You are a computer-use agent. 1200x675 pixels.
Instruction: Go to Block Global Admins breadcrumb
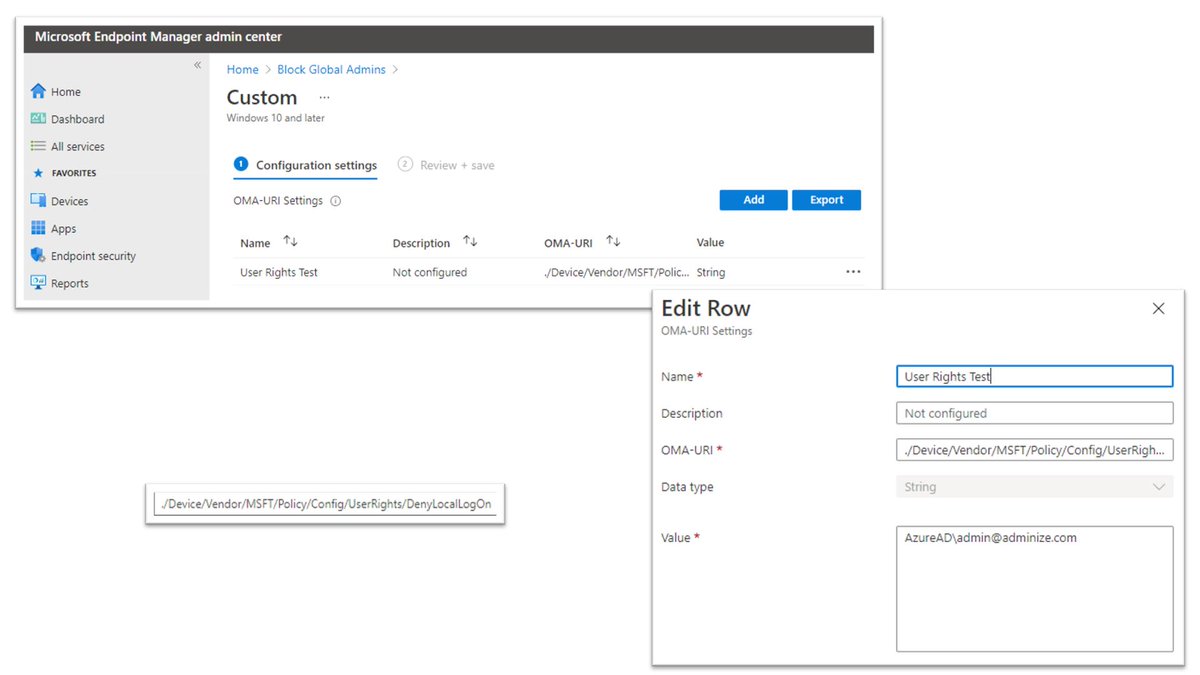click(332, 70)
